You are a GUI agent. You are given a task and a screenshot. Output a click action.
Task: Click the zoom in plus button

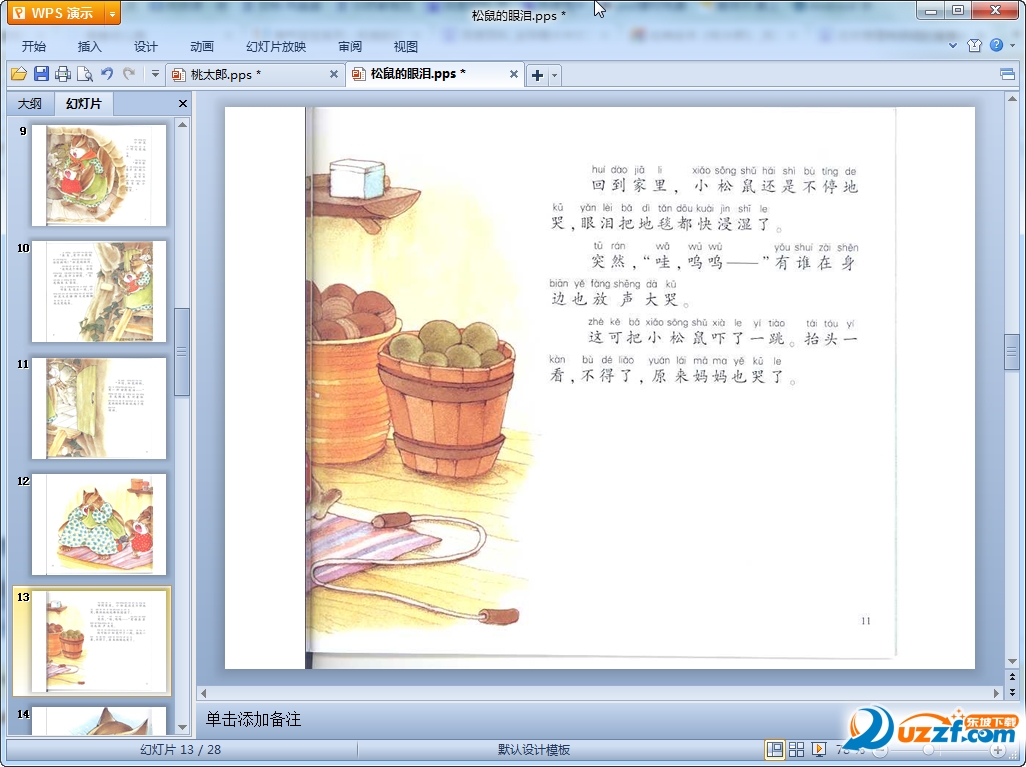(999, 751)
